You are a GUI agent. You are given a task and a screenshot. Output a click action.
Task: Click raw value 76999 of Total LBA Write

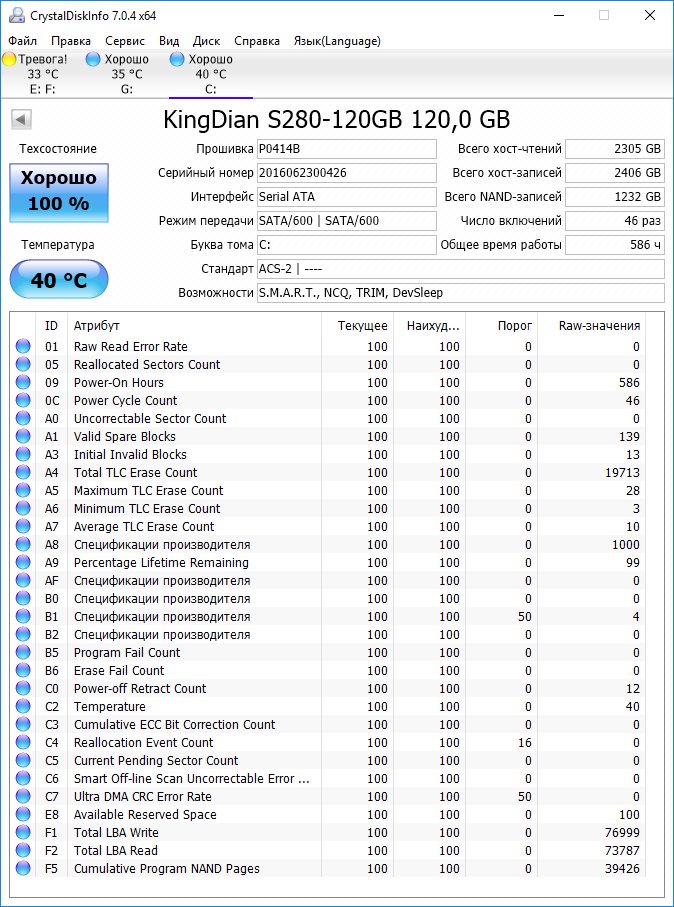tap(622, 832)
